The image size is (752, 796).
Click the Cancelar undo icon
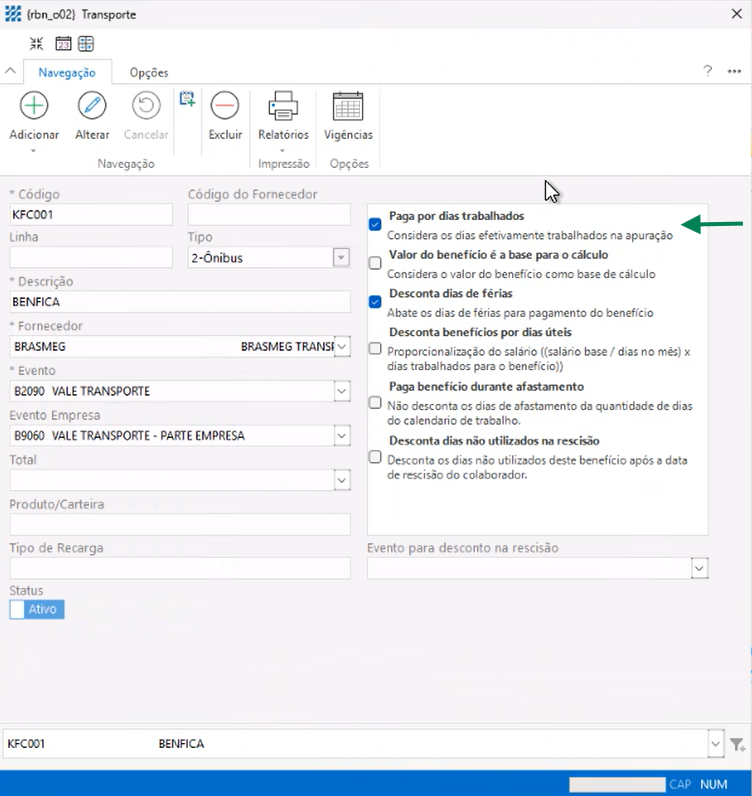[x=146, y=106]
